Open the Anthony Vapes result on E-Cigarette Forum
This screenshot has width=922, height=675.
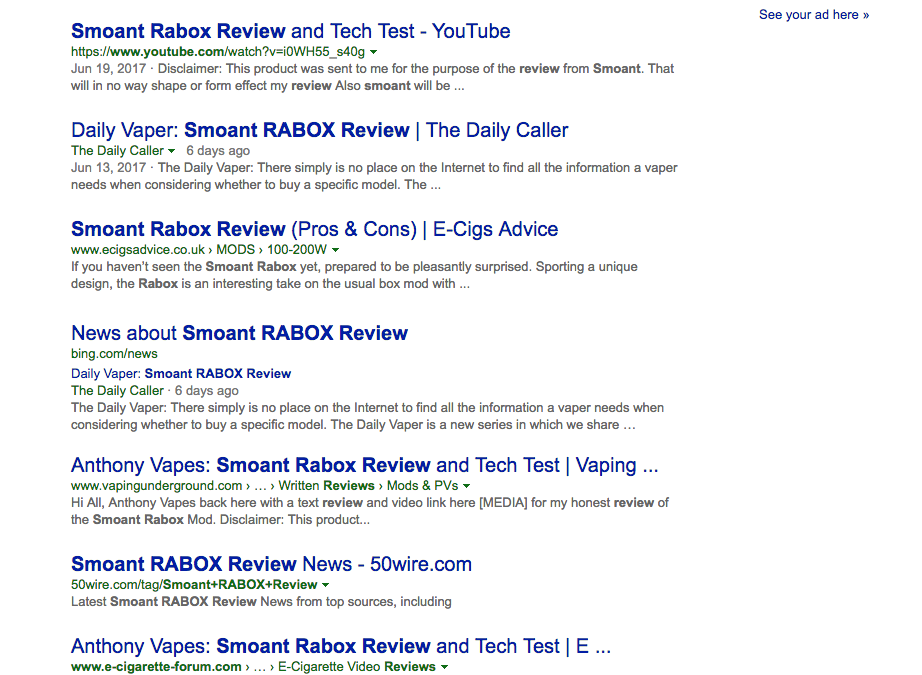click(x=340, y=646)
